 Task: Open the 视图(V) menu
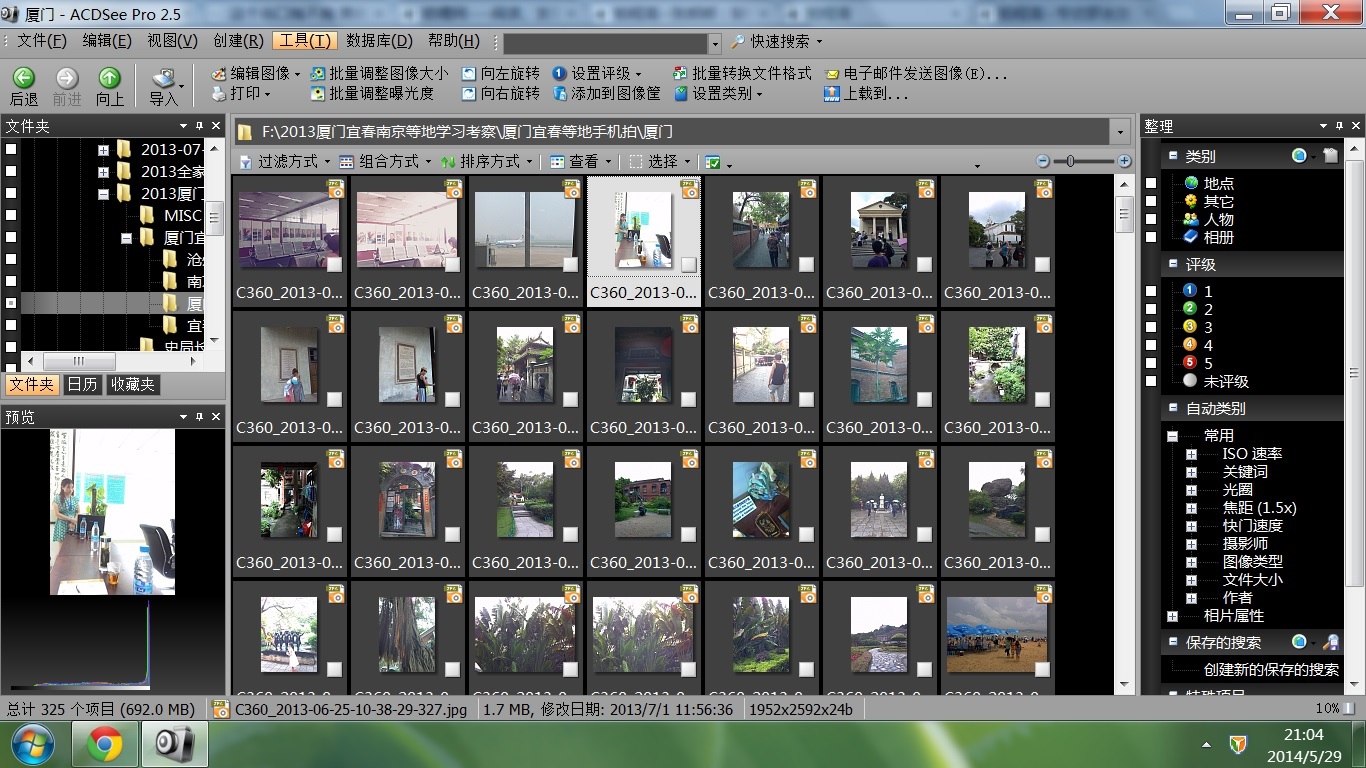(173, 41)
